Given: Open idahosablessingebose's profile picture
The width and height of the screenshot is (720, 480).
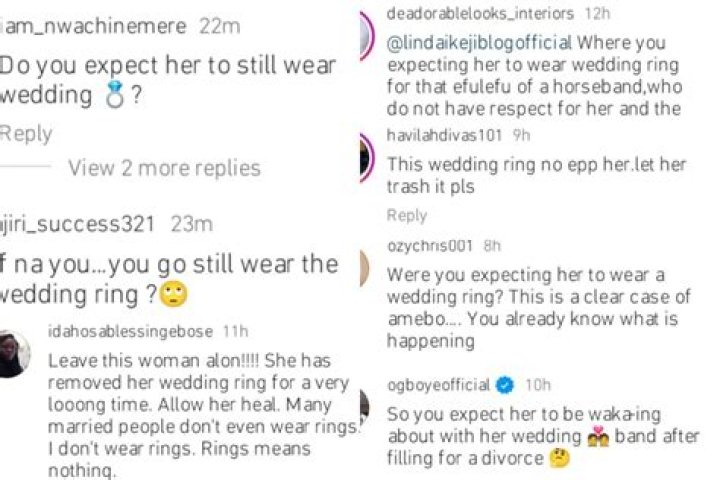Looking at the screenshot, I should pos(14,354).
